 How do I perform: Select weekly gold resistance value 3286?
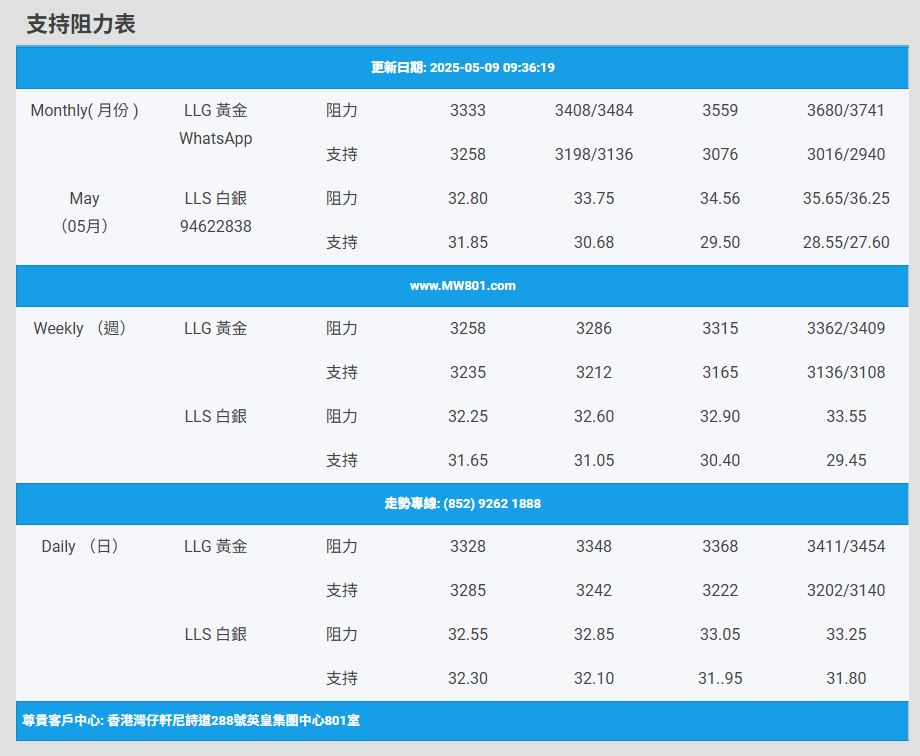pos(594,328)
